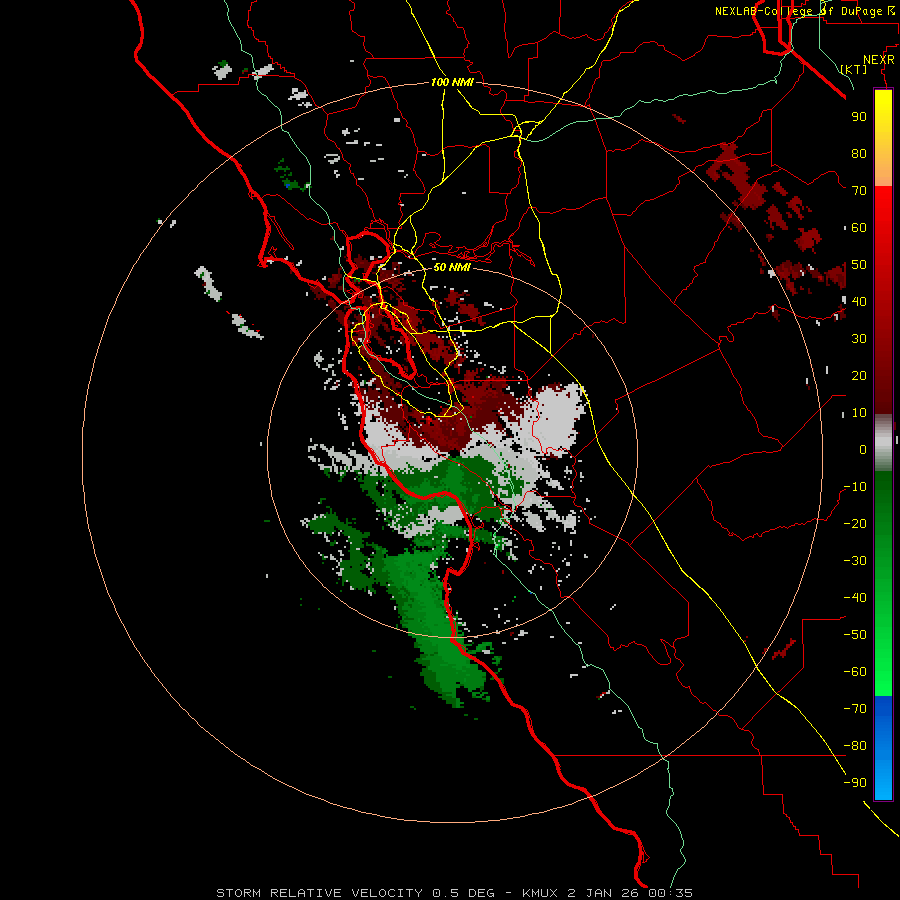Click the -90 scale value
Image resolution: width=900 pixels, height=900 pixels.
pos(855,783)
